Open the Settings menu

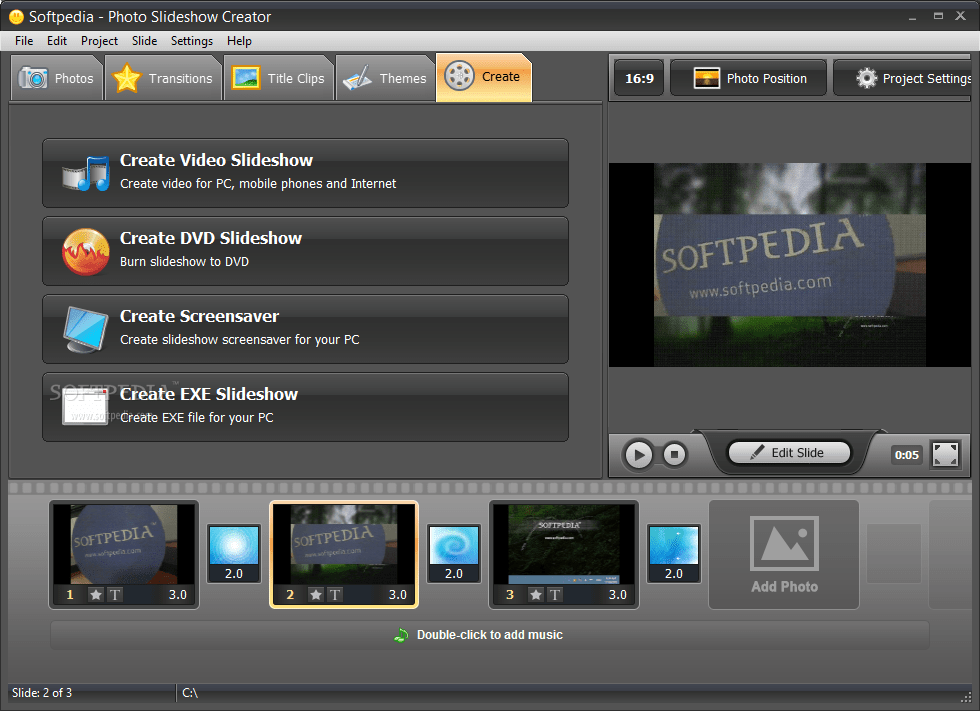coord(192,41)
